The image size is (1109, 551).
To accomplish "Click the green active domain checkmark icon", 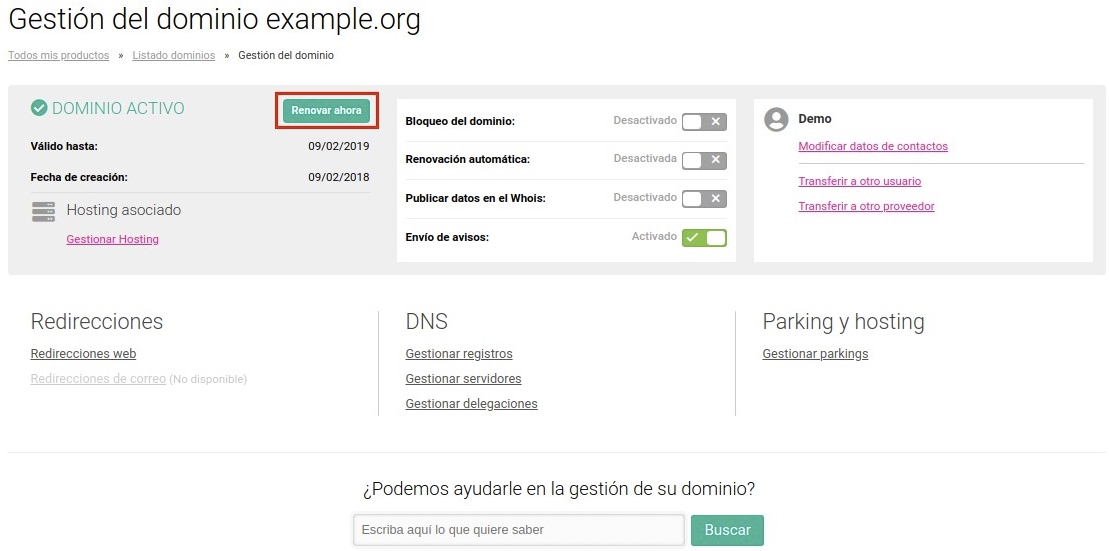I will click(39, 108).
